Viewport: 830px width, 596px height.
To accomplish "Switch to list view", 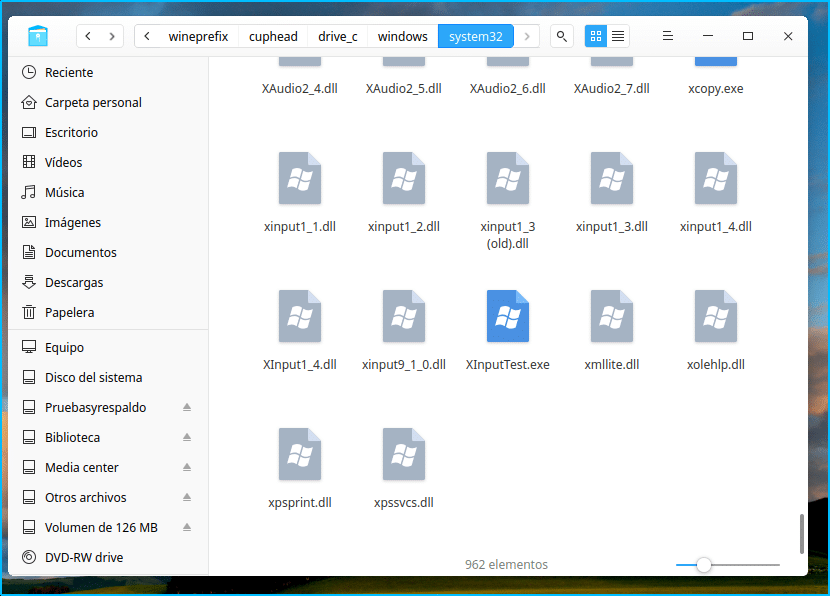I will coord(618,36).
